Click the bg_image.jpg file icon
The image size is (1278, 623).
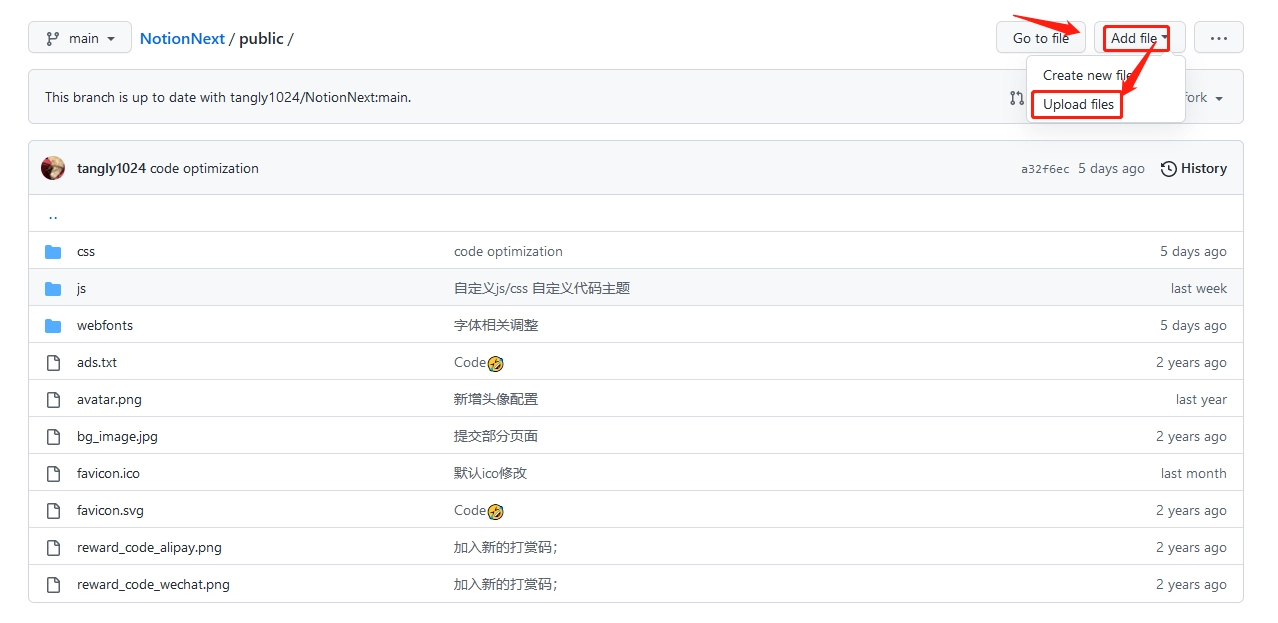click(x=53, y=436)
